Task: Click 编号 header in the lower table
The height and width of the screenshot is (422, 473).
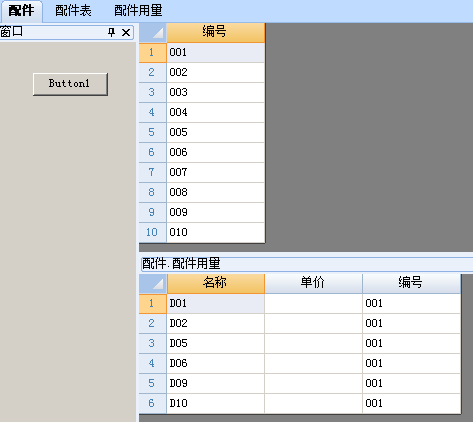Action: [411, 284]
